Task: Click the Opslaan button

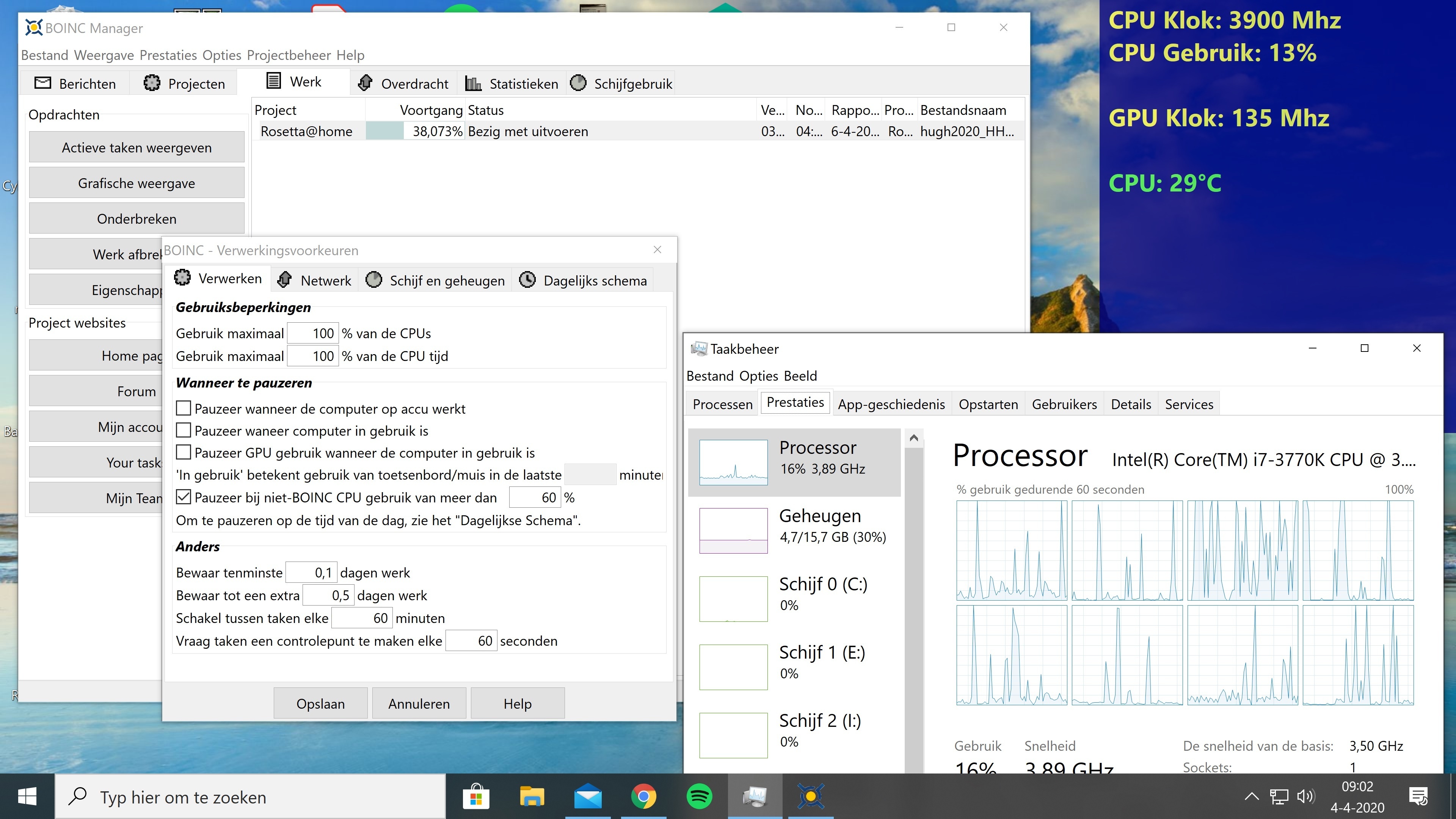Action: pyautogui.click(x=320, y=703)
